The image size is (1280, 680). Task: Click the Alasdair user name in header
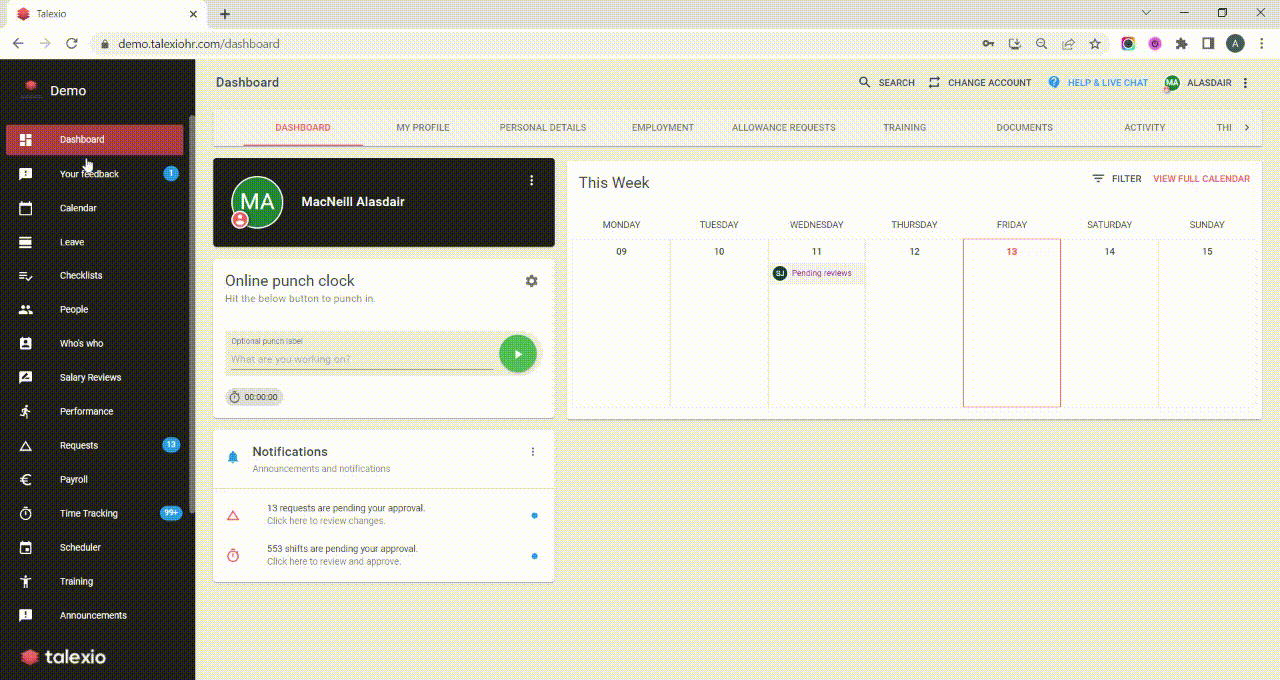point(1209,83)
